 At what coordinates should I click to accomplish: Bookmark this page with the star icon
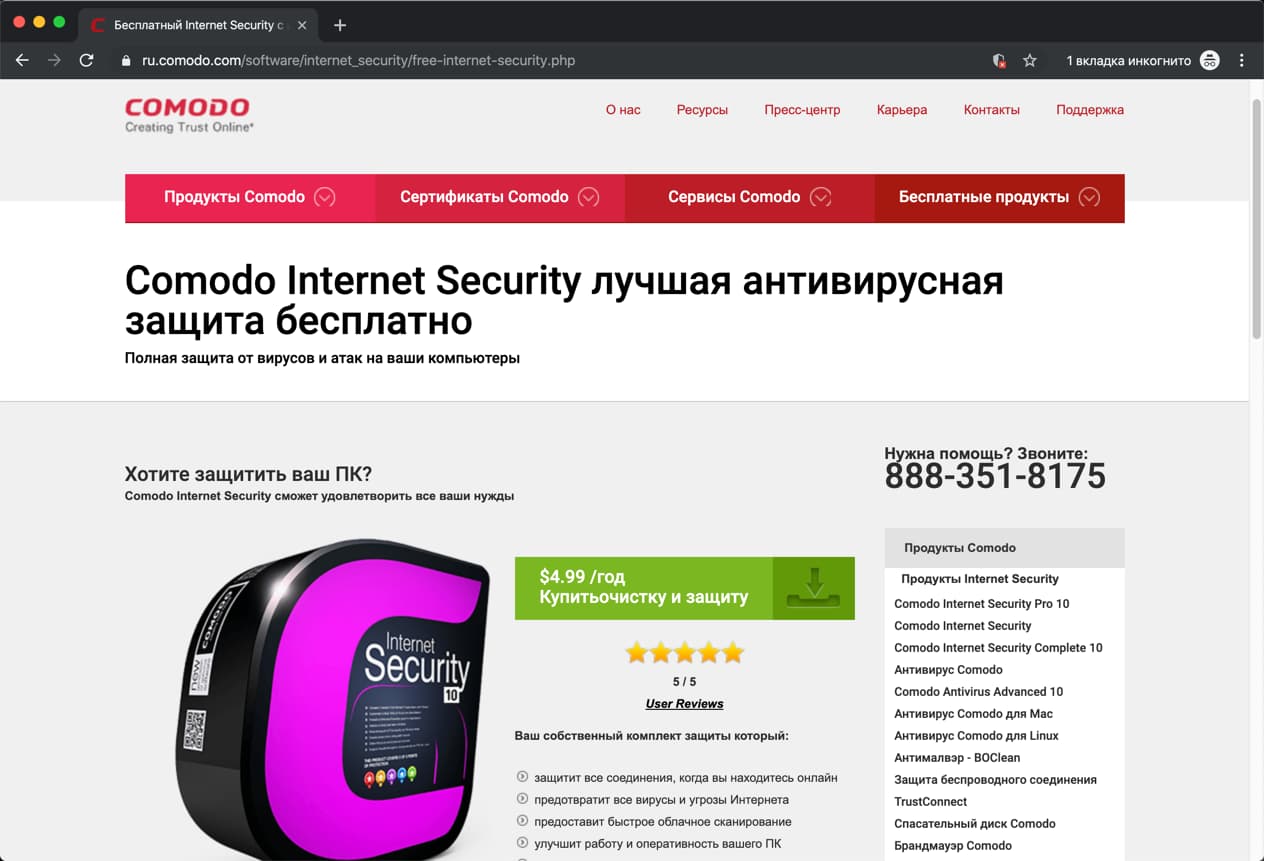(1030, 60)
